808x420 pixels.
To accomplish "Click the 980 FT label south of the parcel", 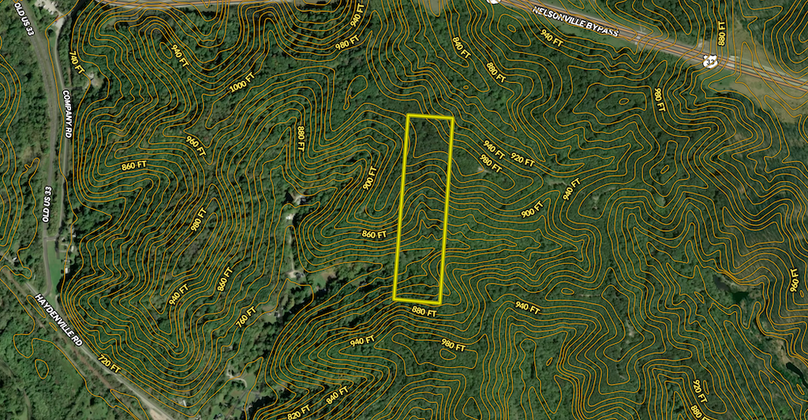I will click(x=452, y=345).
